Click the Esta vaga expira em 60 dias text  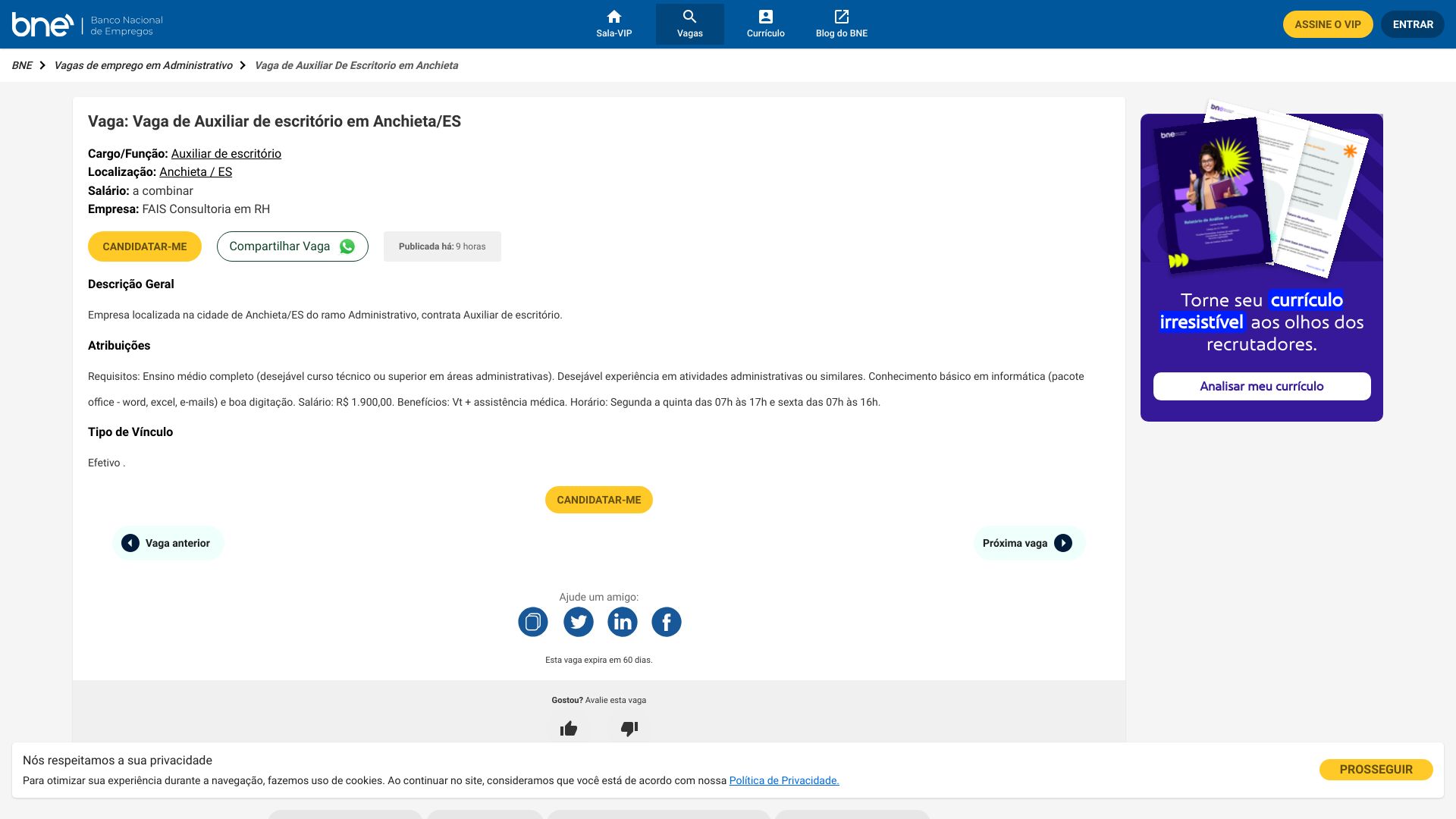(599, 660)
